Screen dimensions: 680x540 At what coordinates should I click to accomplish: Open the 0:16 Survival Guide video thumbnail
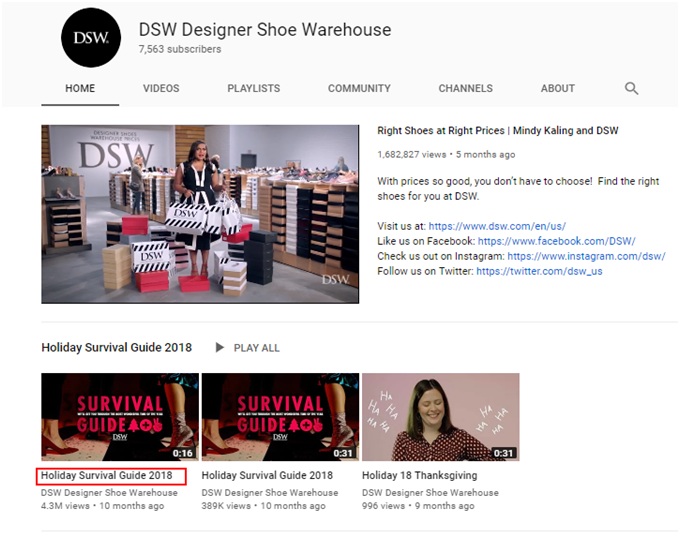click(x=120, y=417)
